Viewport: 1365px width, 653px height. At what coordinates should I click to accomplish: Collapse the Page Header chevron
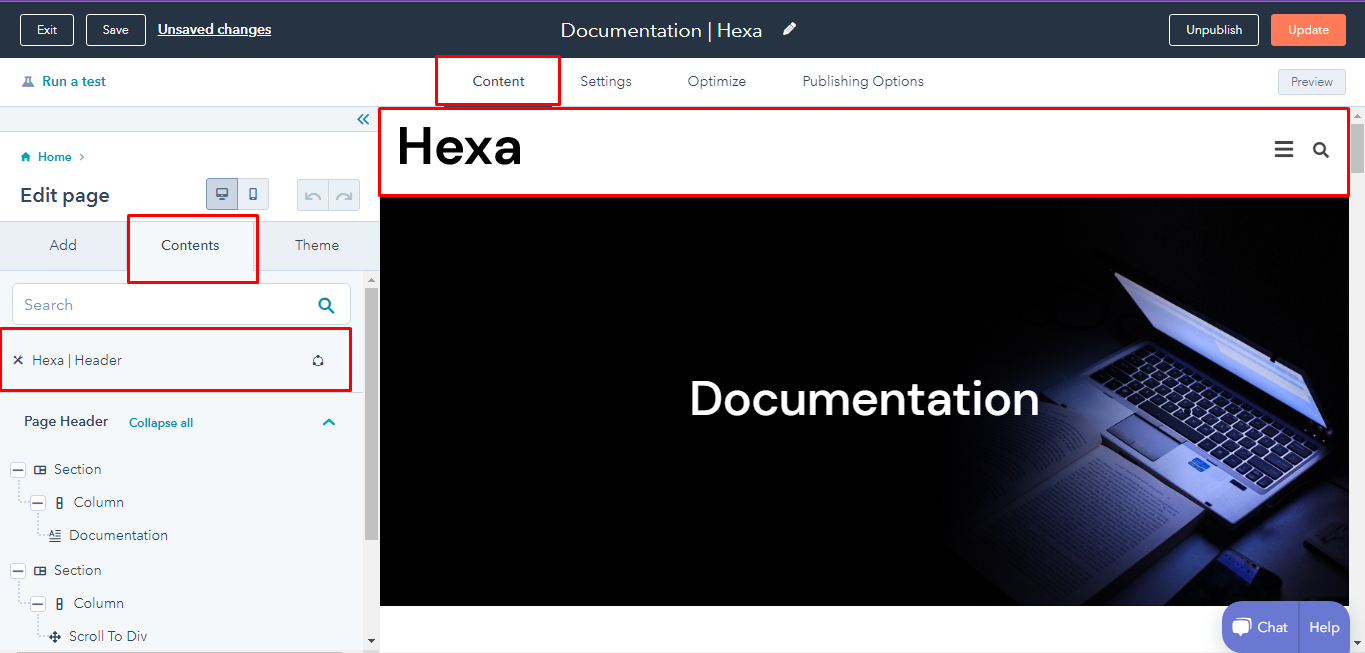tap(328, 422)
